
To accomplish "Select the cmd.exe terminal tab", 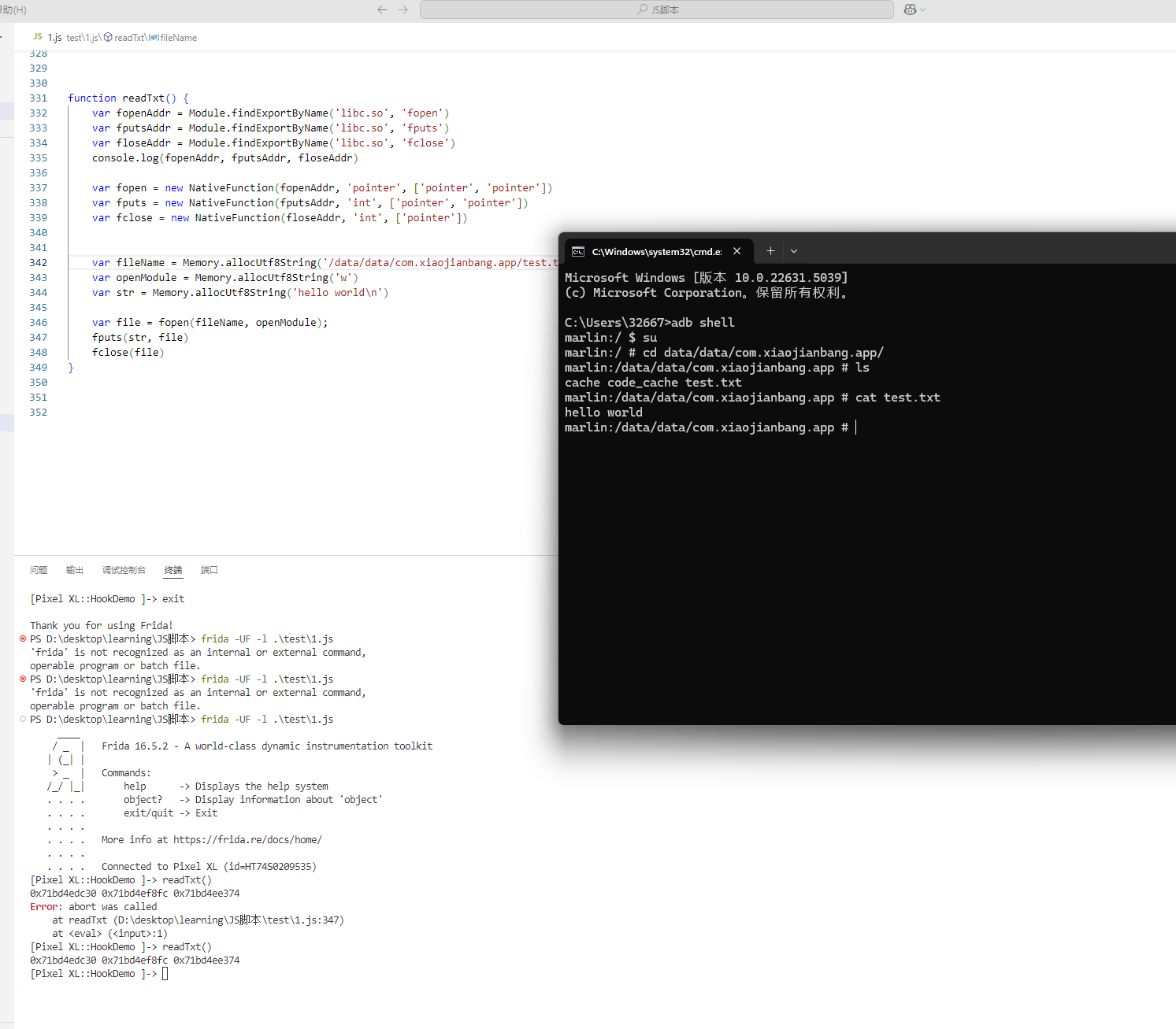I will pyautogui.click(x=654, y=251).
